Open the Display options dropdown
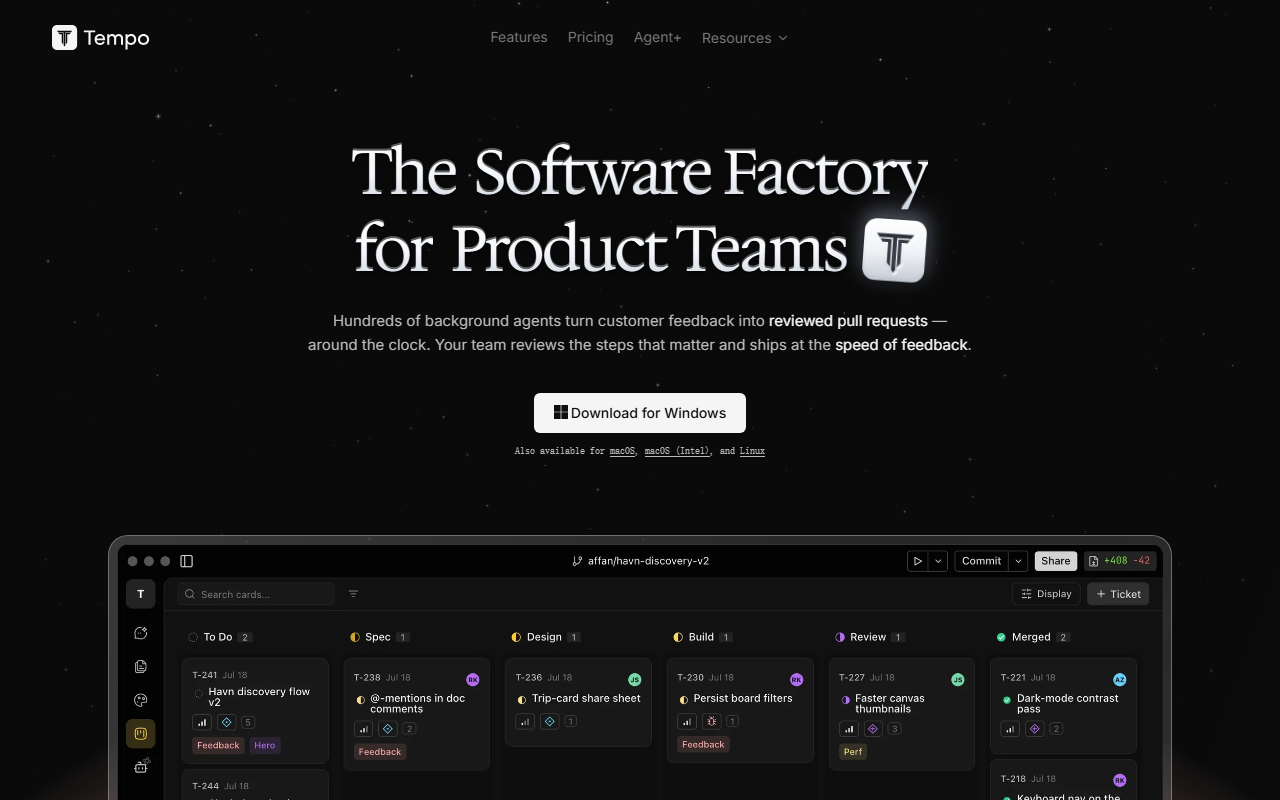Image resolution: width=1280 pixels, height=800 pixels. tap(1046, 594)
